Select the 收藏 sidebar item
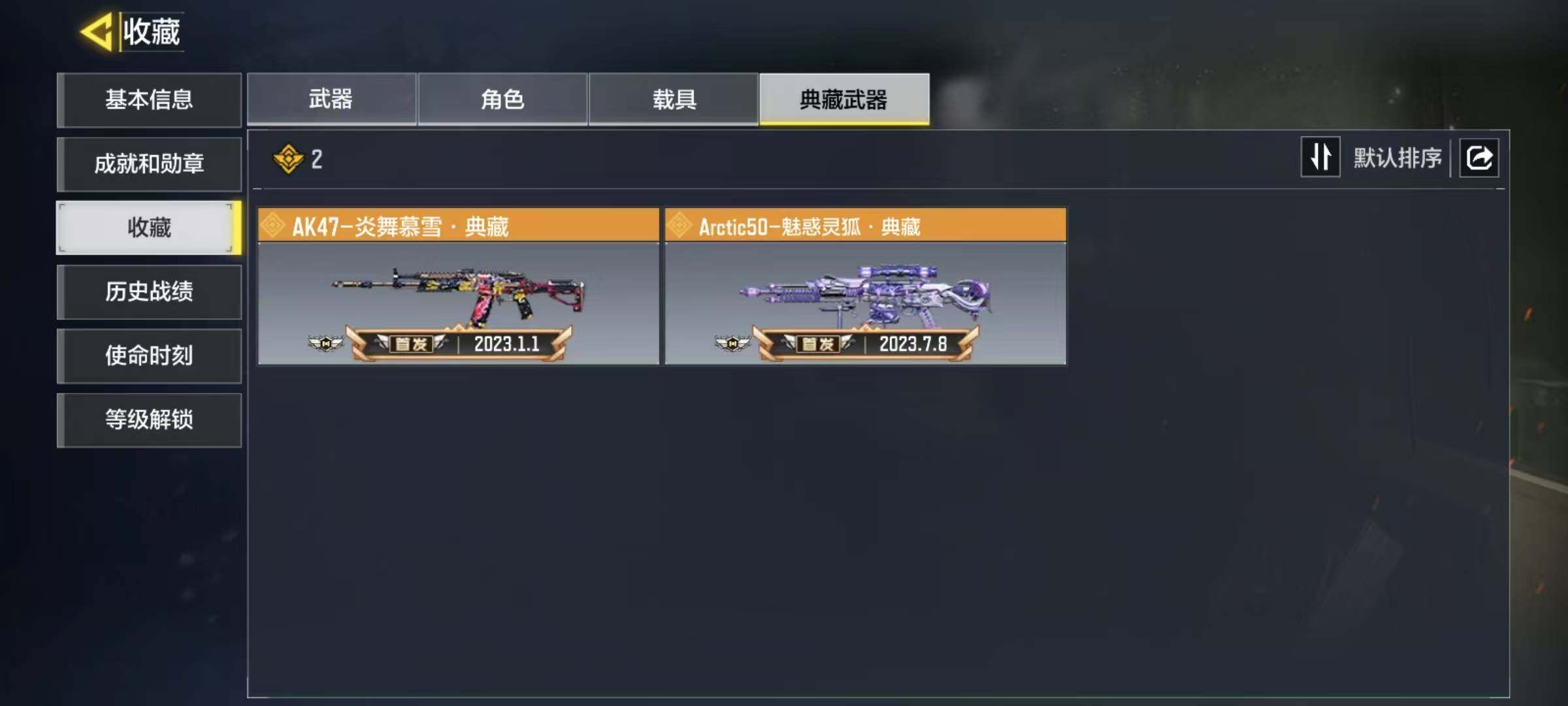The image size is (1568, 706). 149,227
